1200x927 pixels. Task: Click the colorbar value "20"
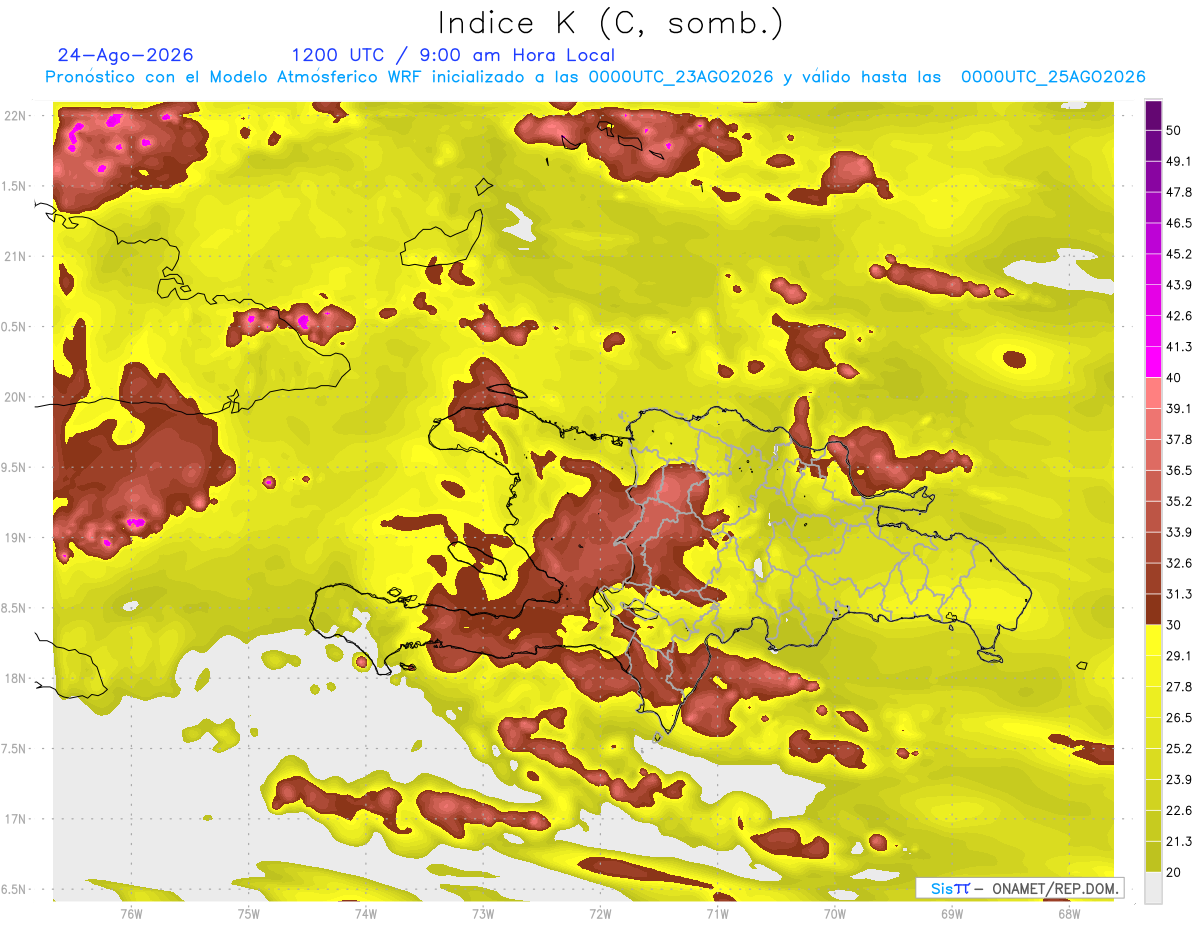click(1174, 873)
